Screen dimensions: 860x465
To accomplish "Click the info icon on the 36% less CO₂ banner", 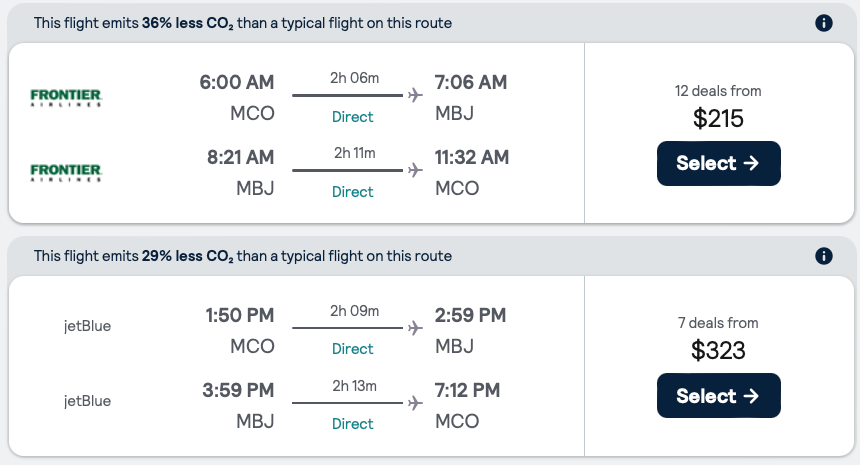I will [x=824, y=23].
